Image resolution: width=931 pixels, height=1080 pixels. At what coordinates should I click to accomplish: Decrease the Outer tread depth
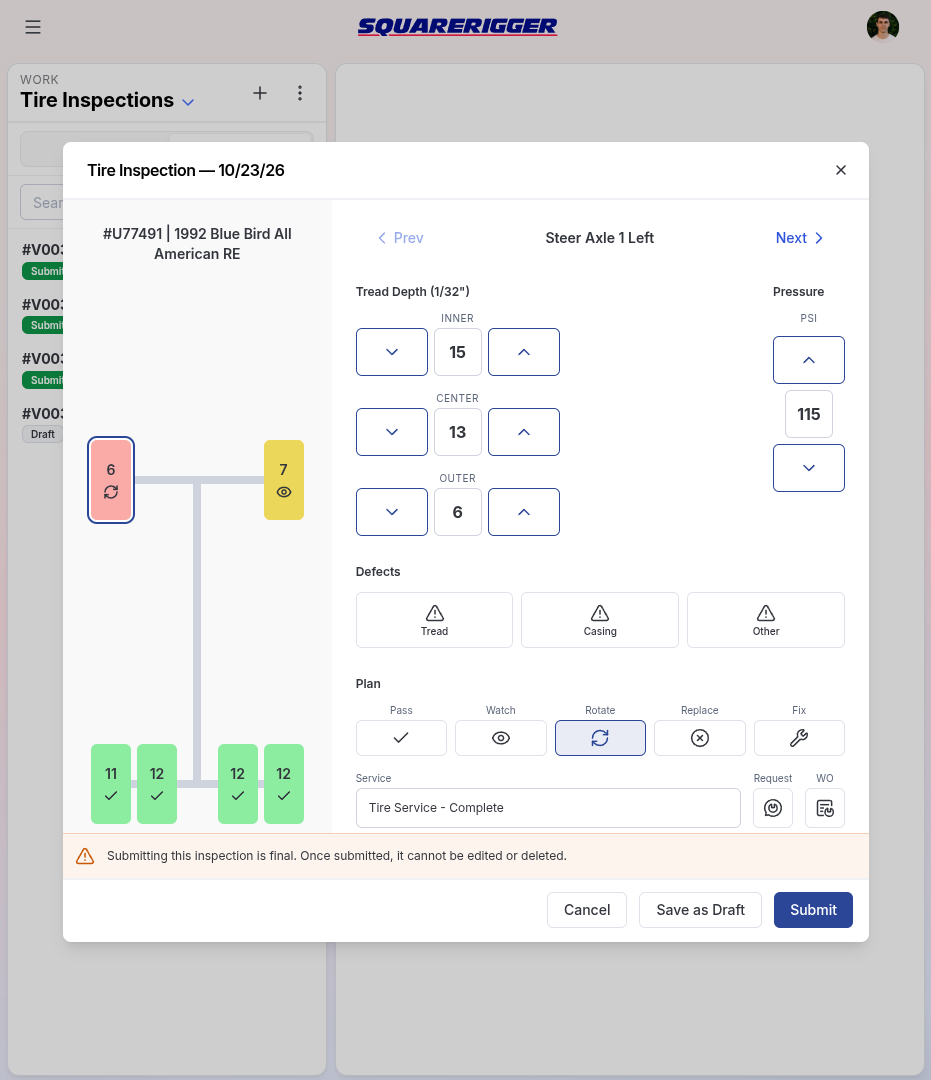click(x=392, y=512)
